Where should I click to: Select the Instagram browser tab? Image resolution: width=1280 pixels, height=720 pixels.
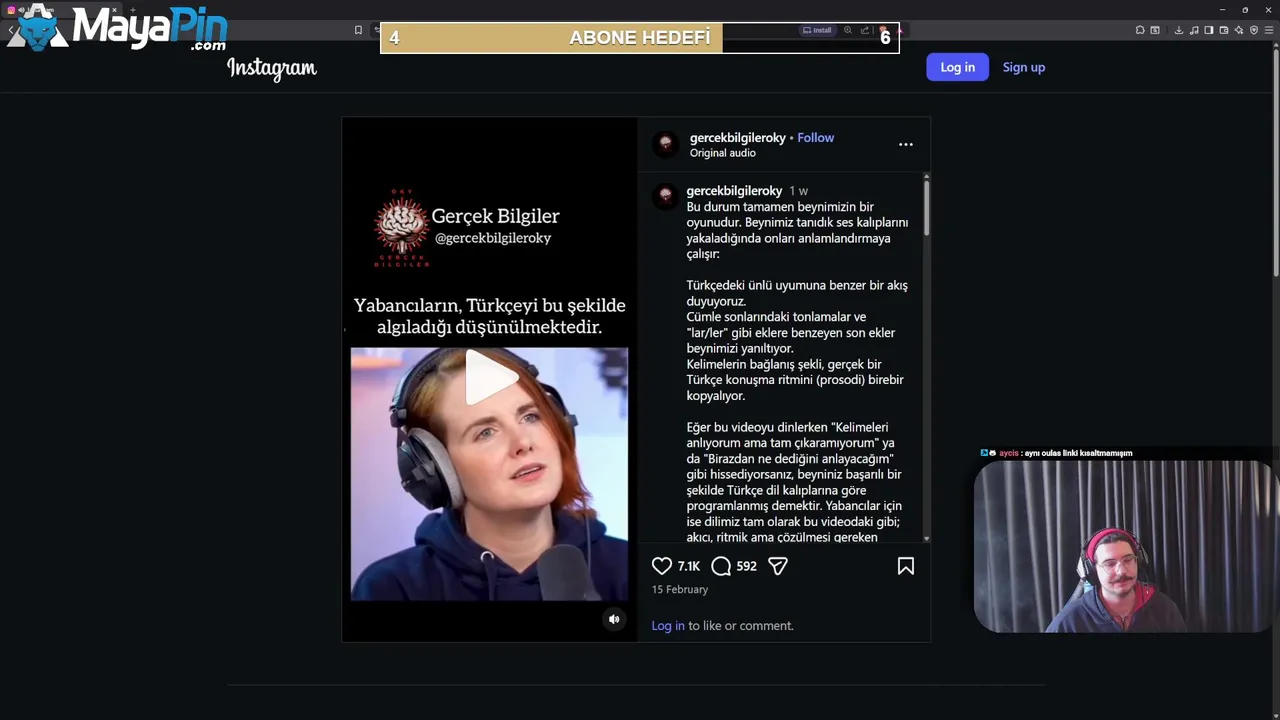61,10
